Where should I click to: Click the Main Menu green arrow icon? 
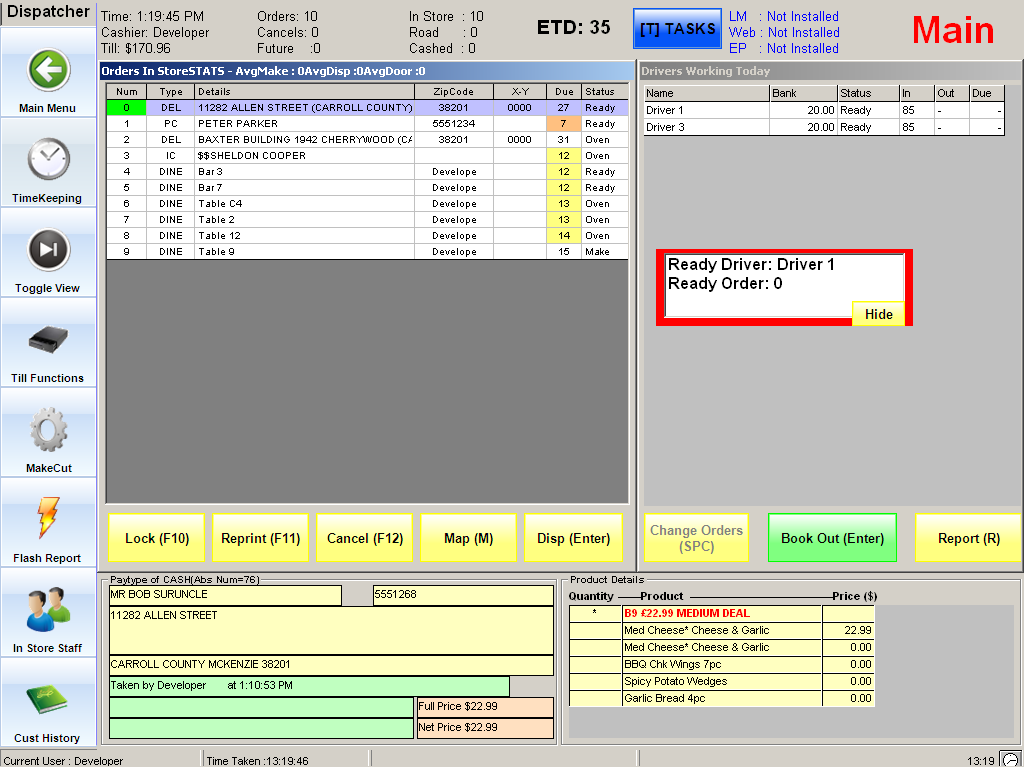click(48, 71)
